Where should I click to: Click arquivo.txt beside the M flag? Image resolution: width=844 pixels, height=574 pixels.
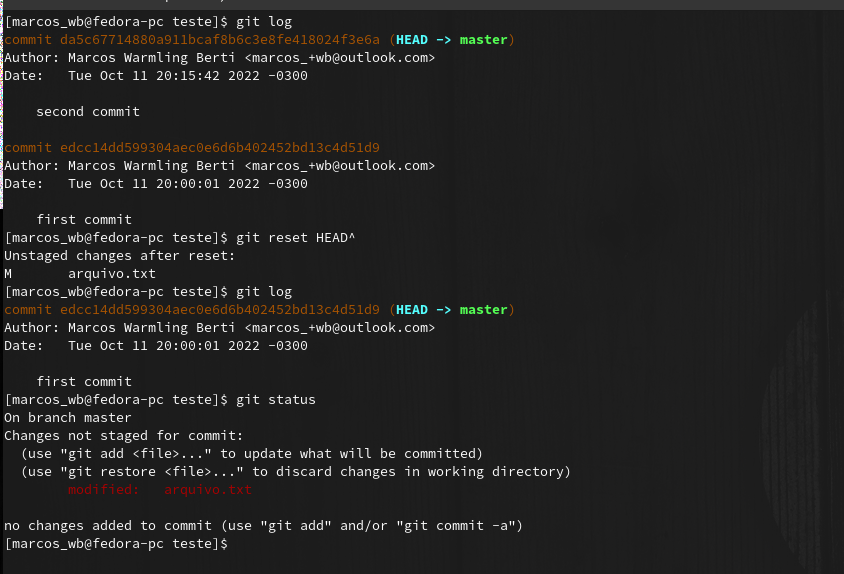112,274
